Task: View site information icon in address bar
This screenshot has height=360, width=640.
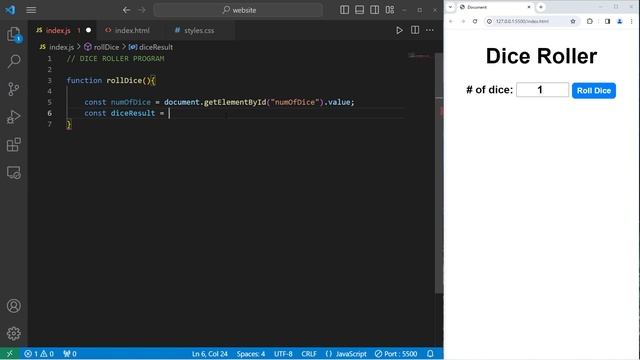Action: click(x=489, y=21)
